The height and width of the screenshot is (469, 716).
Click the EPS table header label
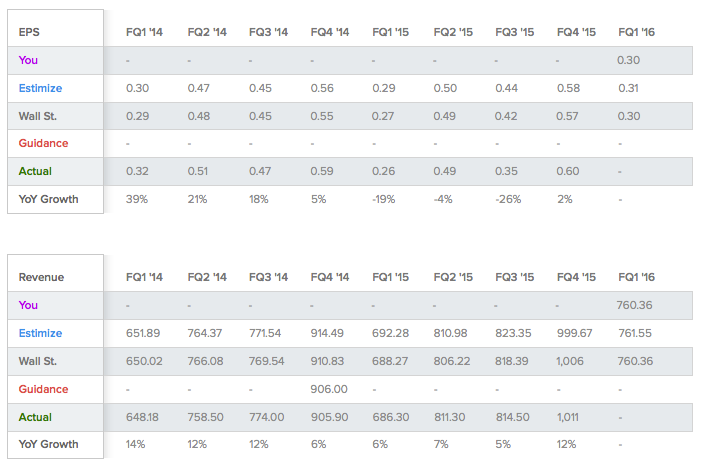pos(29,32)
